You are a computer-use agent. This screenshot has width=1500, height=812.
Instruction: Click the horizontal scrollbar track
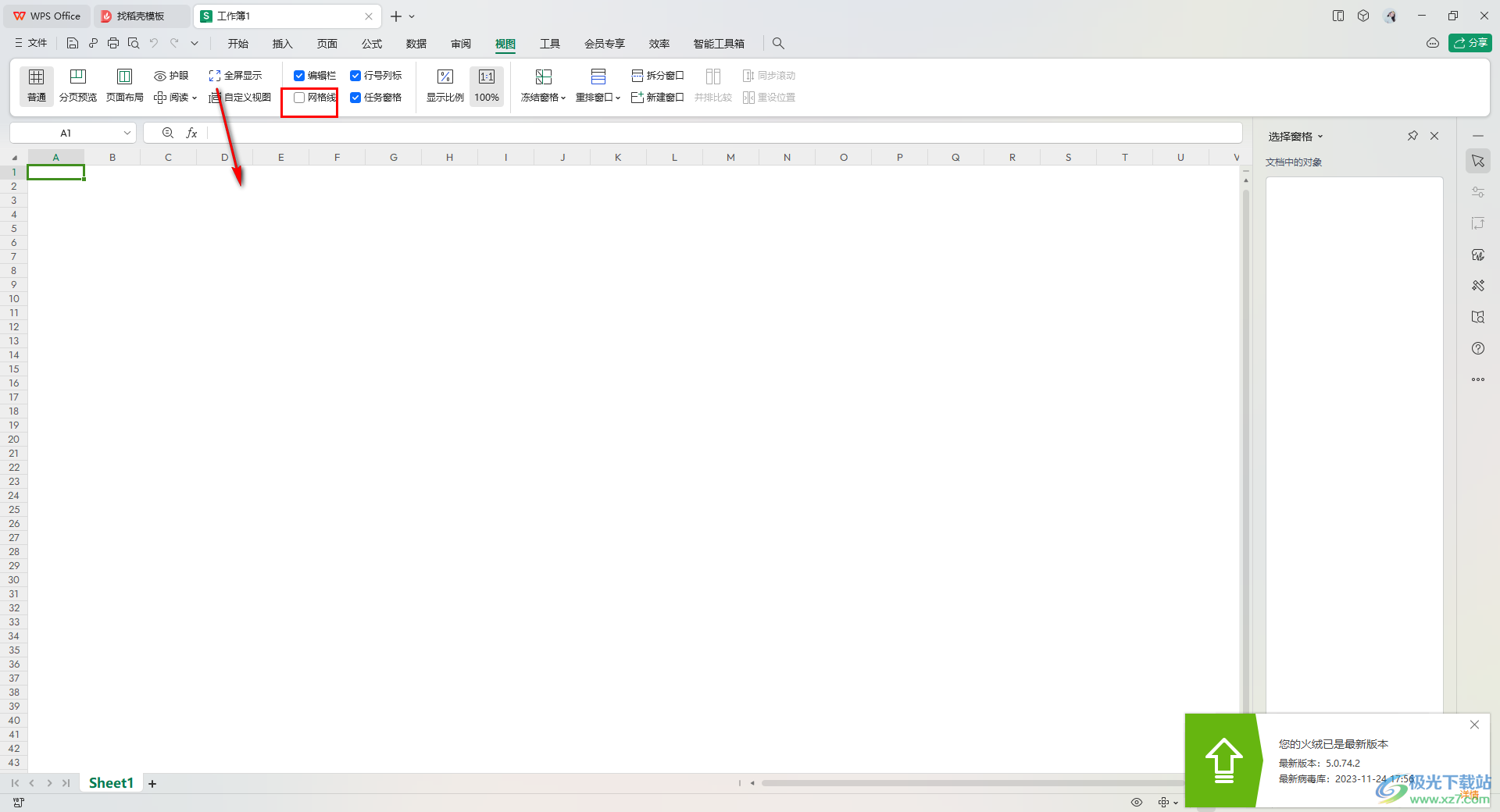coord(973,783)
